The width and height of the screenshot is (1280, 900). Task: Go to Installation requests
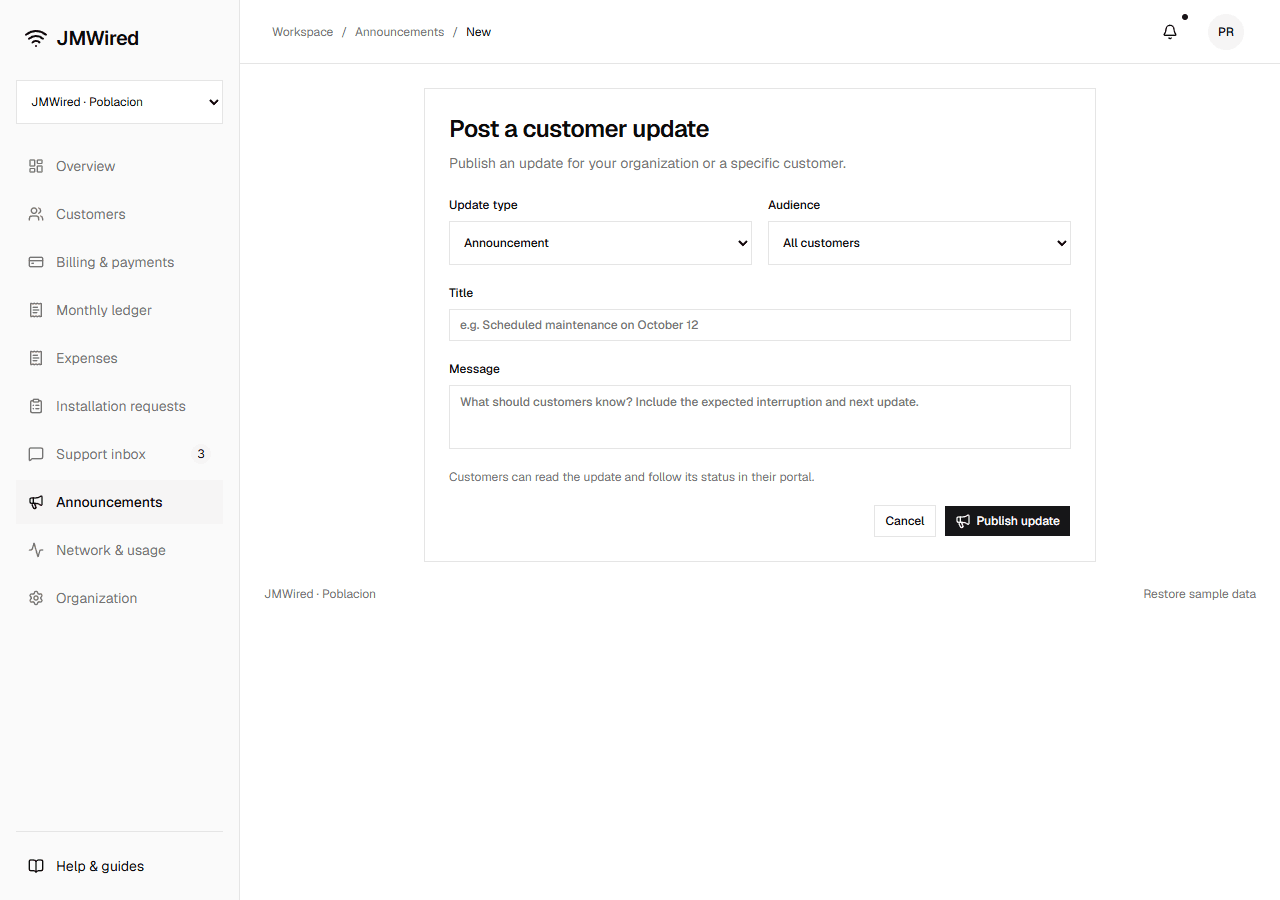click(119, 406)
